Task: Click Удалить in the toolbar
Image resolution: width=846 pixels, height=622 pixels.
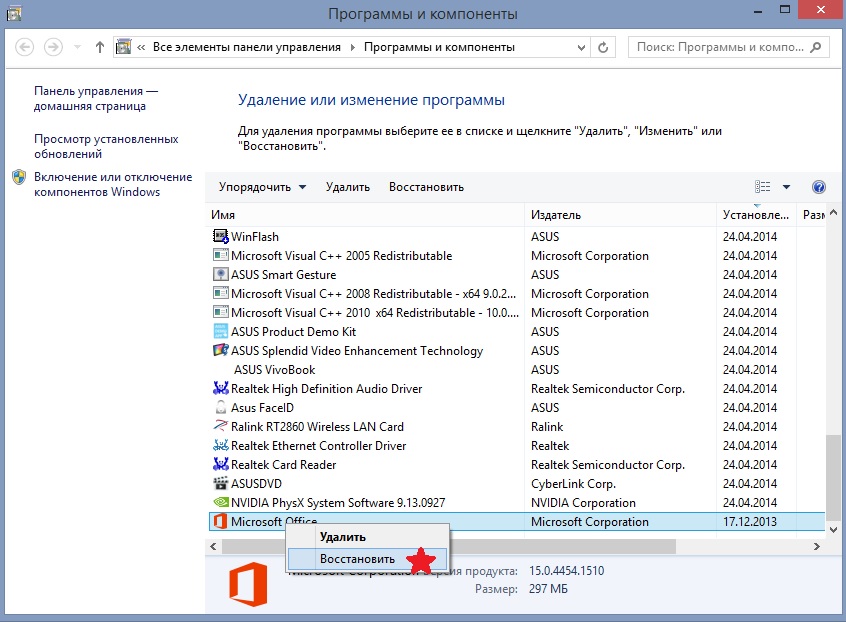Action: pos(347,187)
